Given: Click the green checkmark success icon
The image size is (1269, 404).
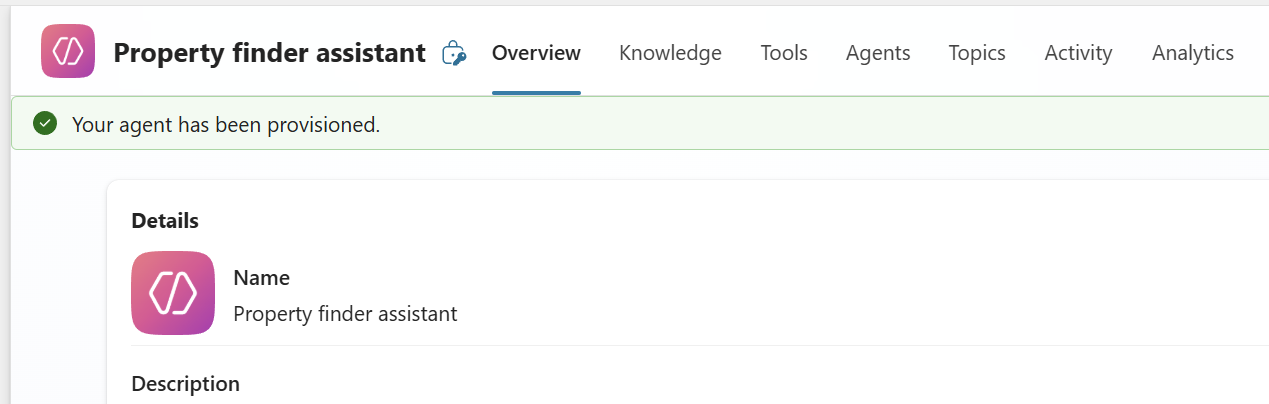Looking at the screenshot, I should click(x=44, y=124).
